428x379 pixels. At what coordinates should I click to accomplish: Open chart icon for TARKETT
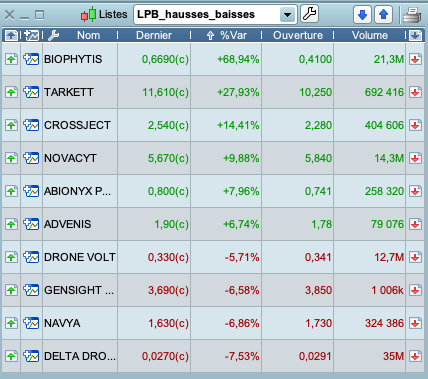31,92
